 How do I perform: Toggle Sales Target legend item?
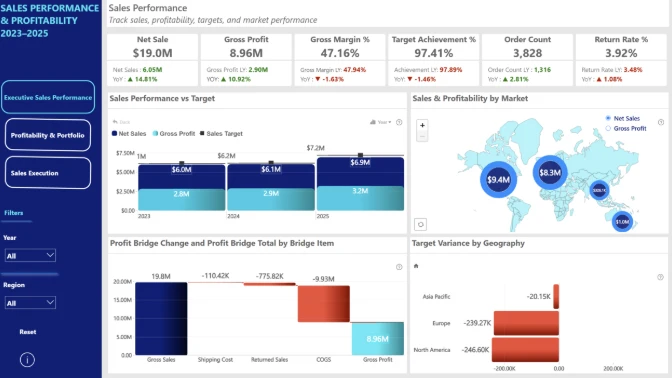pos(222,134)
